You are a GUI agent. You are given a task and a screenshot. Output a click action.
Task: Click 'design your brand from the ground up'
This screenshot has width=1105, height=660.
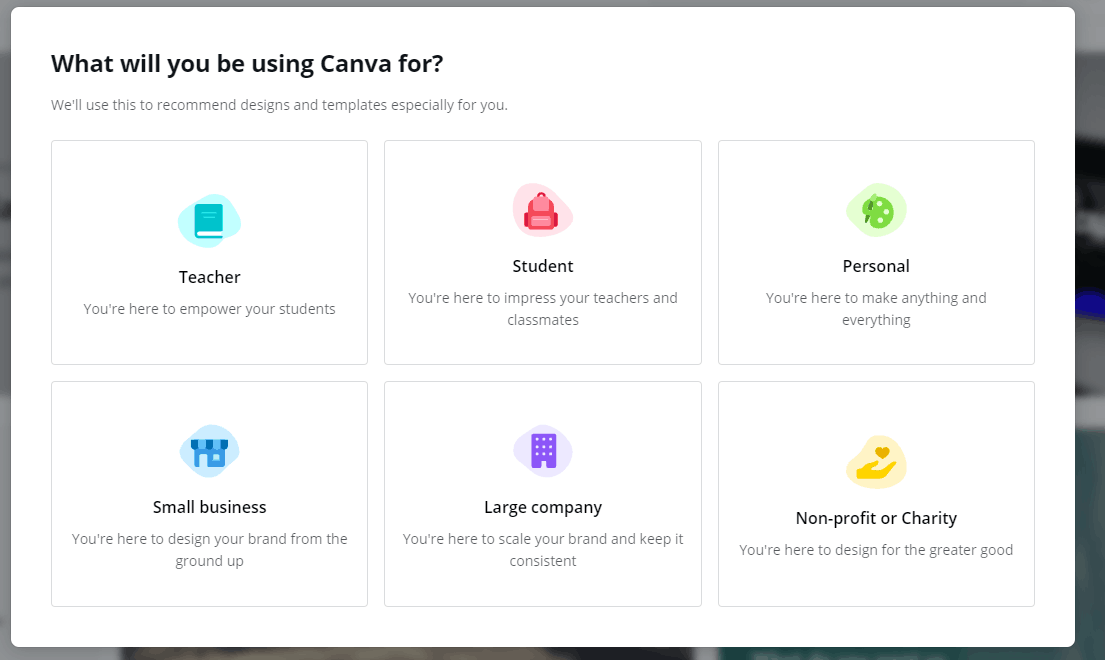coord(209,549)
